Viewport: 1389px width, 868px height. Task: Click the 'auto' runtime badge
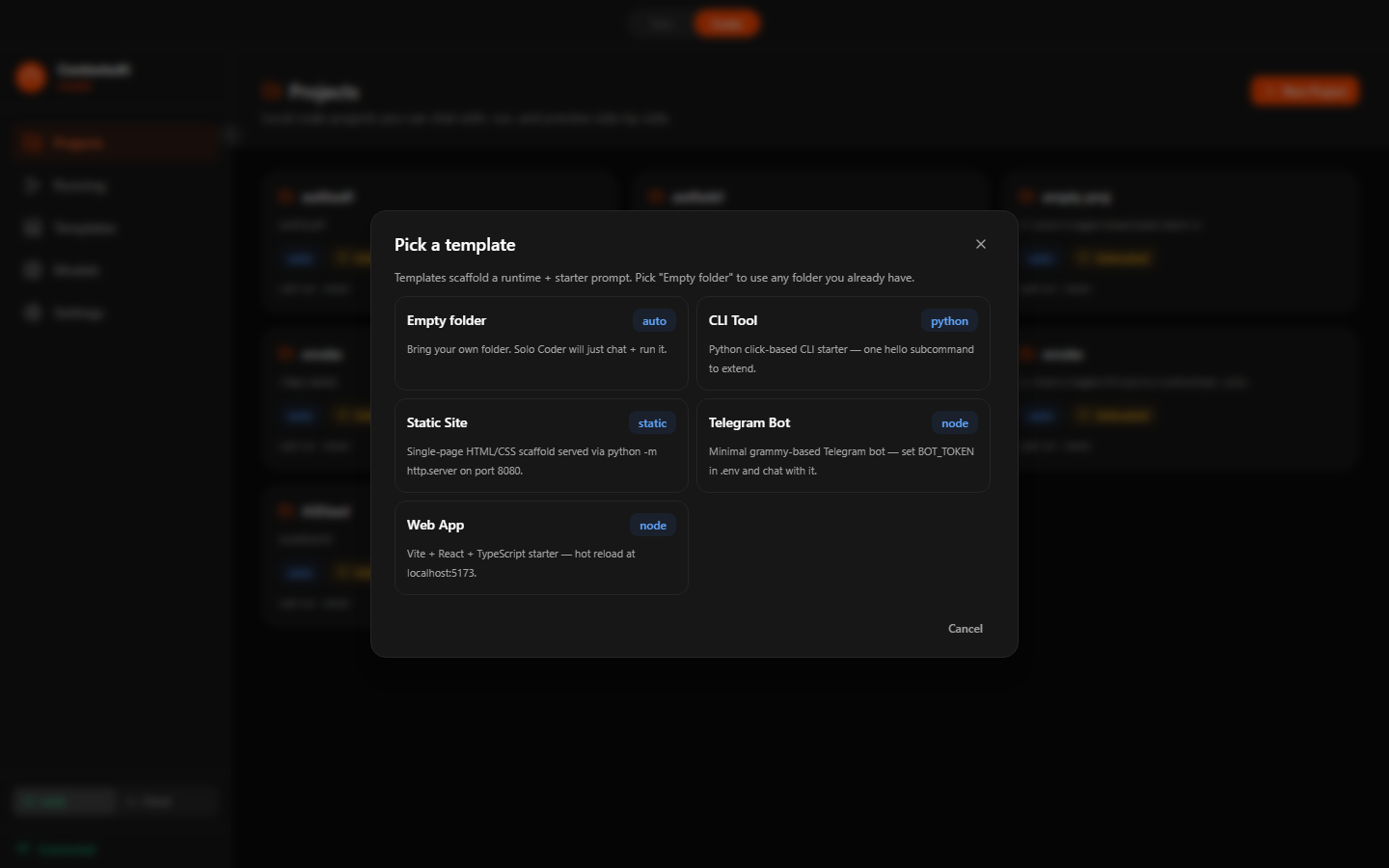[654, 321]
